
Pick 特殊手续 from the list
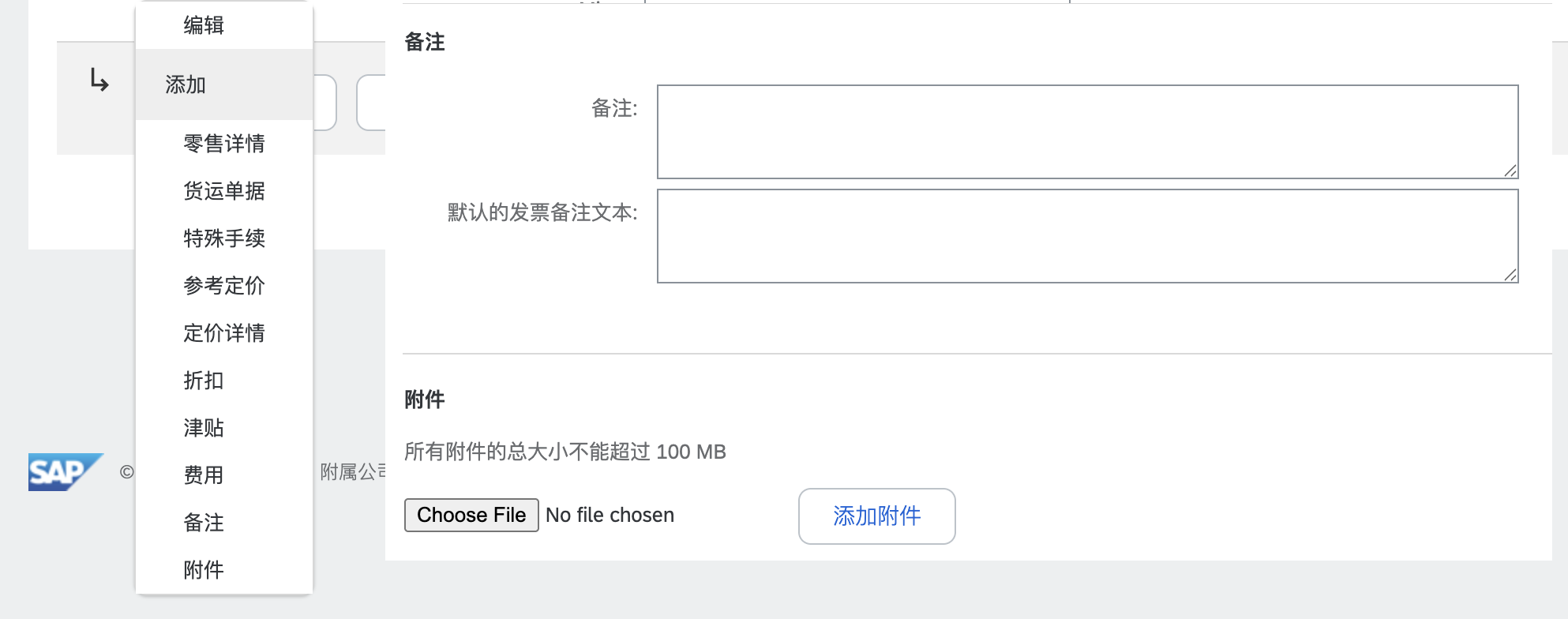tap(224, 238)
